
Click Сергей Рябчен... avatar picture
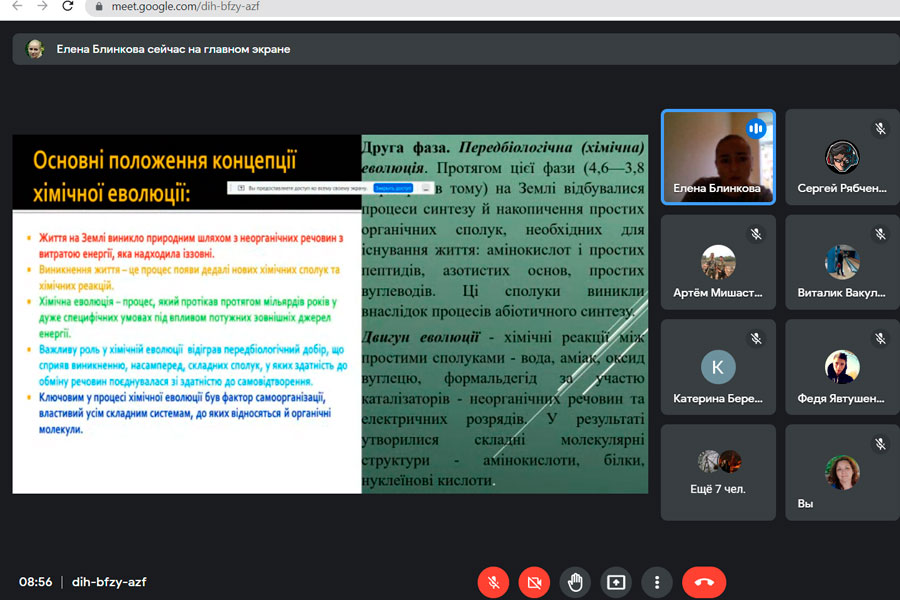coord(842,157)
